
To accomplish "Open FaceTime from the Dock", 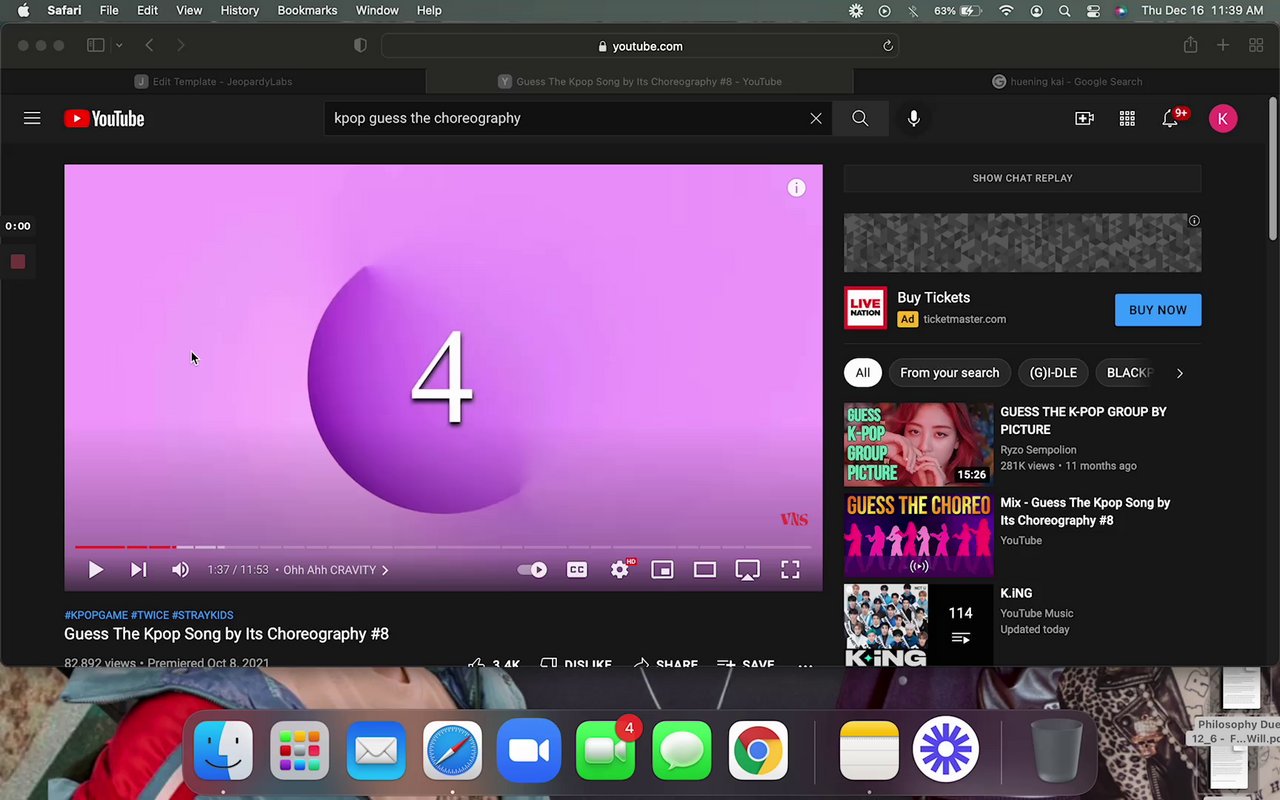I will click(605, 749).
